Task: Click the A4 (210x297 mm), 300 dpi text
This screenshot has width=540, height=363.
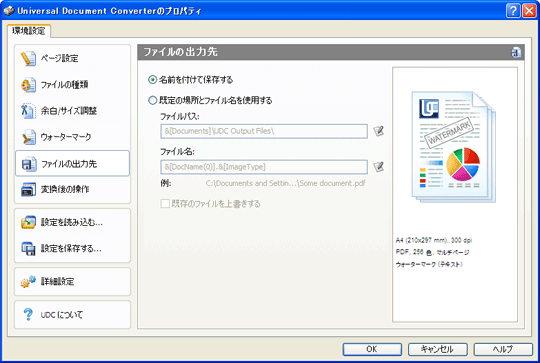Action: [x=434, y=240]
